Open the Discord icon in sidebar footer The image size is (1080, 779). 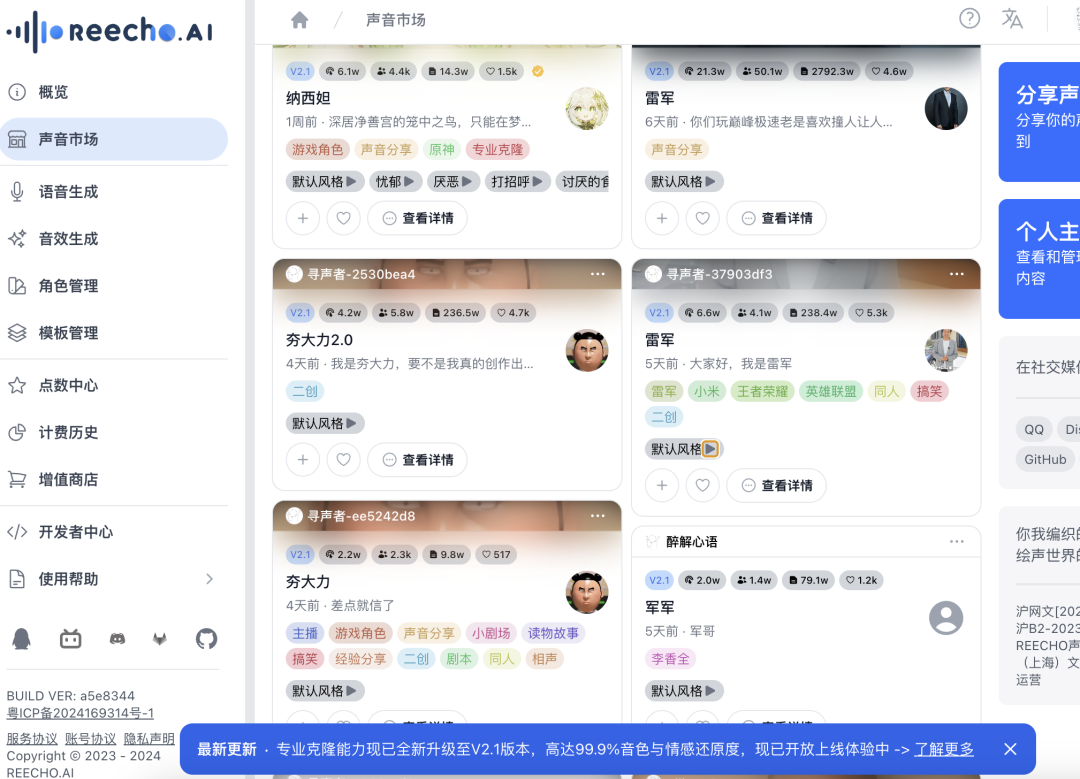click(x=117, y=638)
